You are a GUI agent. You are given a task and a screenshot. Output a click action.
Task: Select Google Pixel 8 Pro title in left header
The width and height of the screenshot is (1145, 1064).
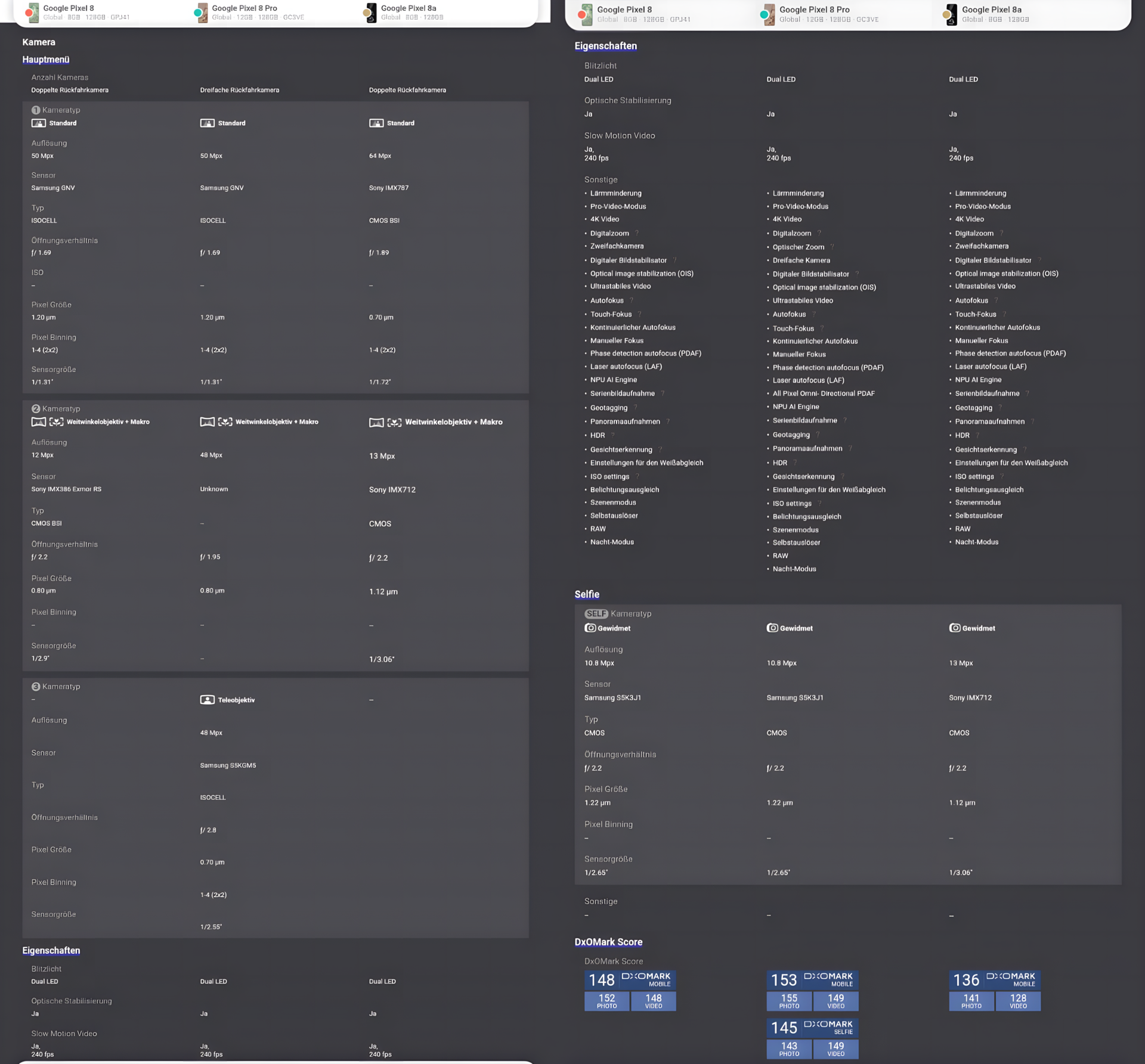point(245,8)
